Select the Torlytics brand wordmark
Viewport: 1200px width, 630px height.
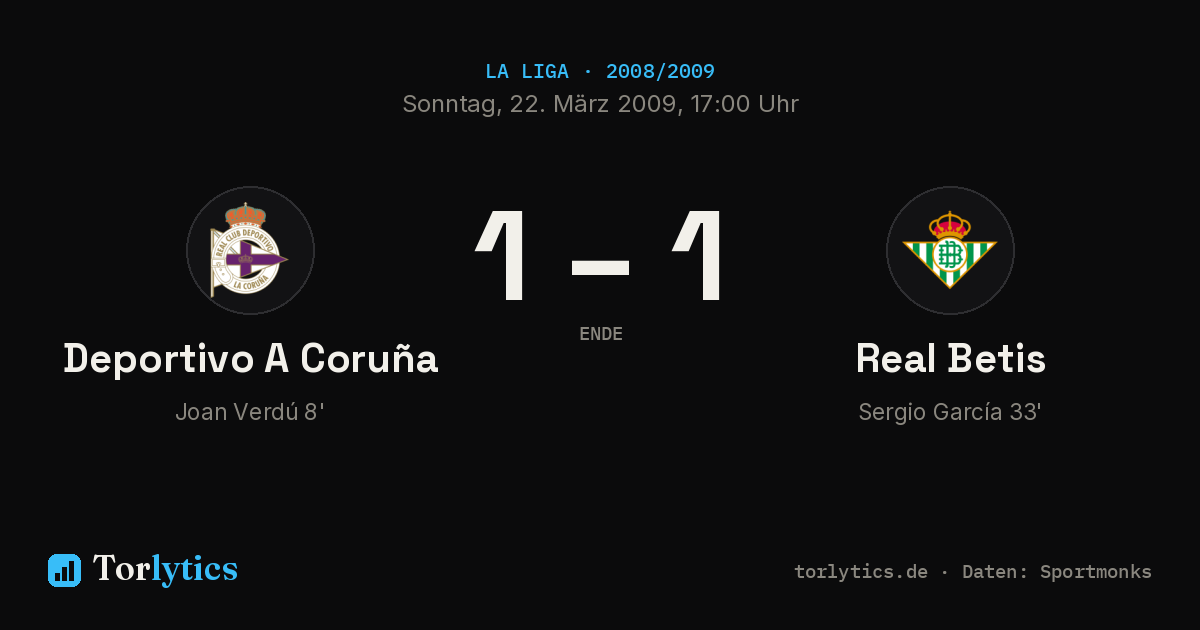pyautogui.click(x=165, y=569)
